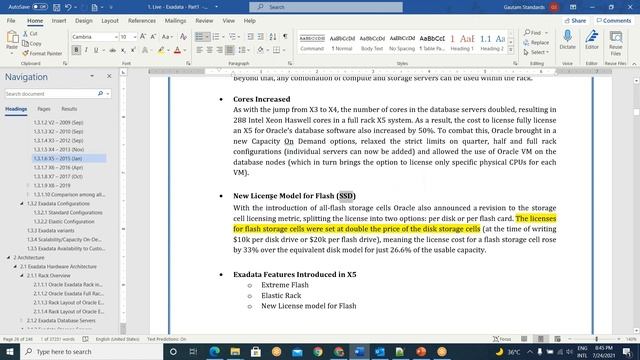Click the Multilevel List icon

pos(232,37)
